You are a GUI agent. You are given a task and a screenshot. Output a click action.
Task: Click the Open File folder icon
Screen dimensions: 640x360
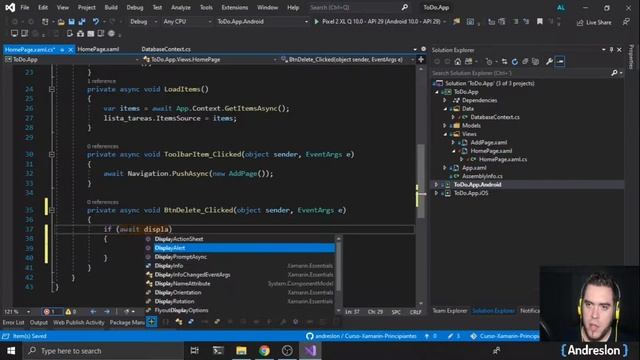click(61, 22)
